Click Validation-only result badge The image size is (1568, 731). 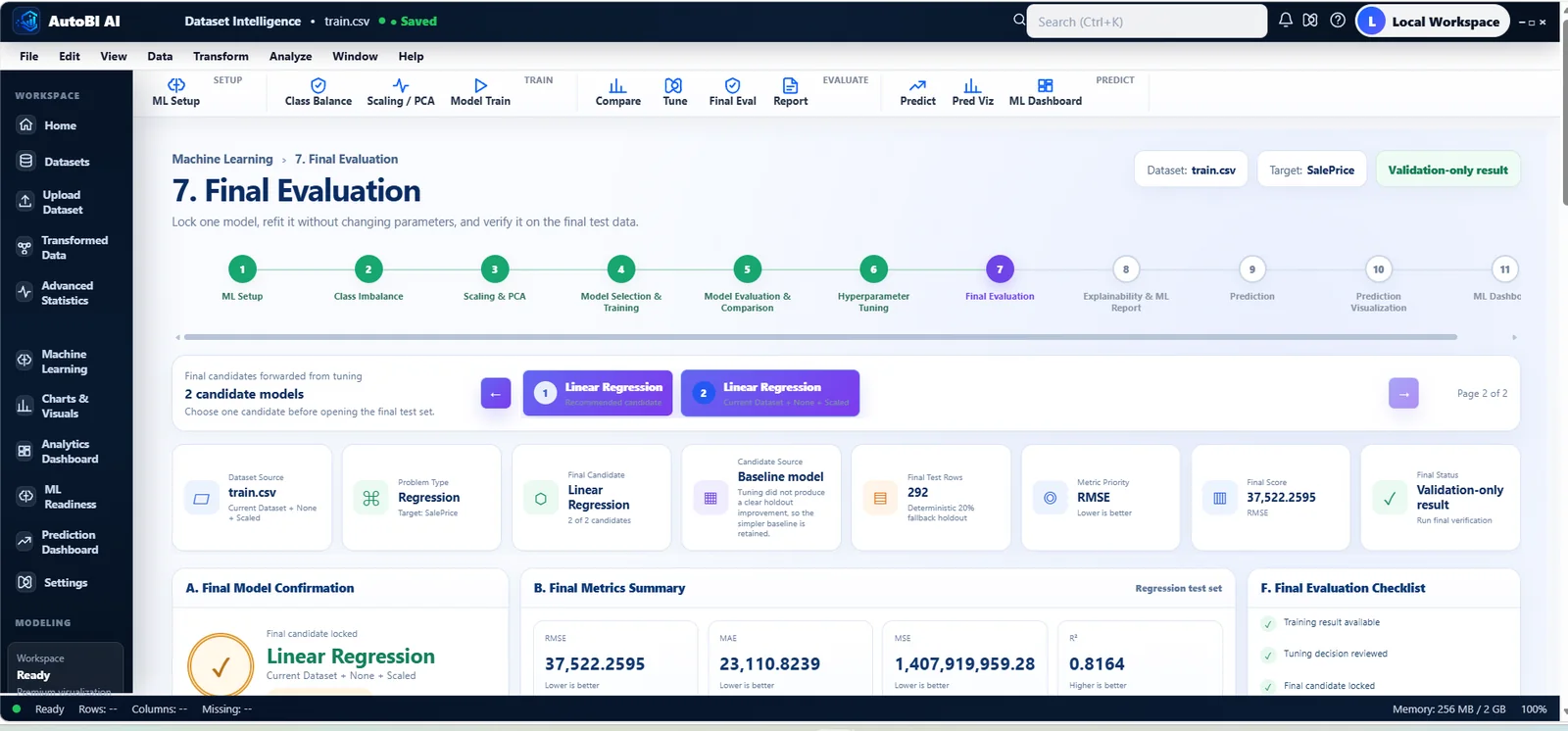pos(1447,170)
